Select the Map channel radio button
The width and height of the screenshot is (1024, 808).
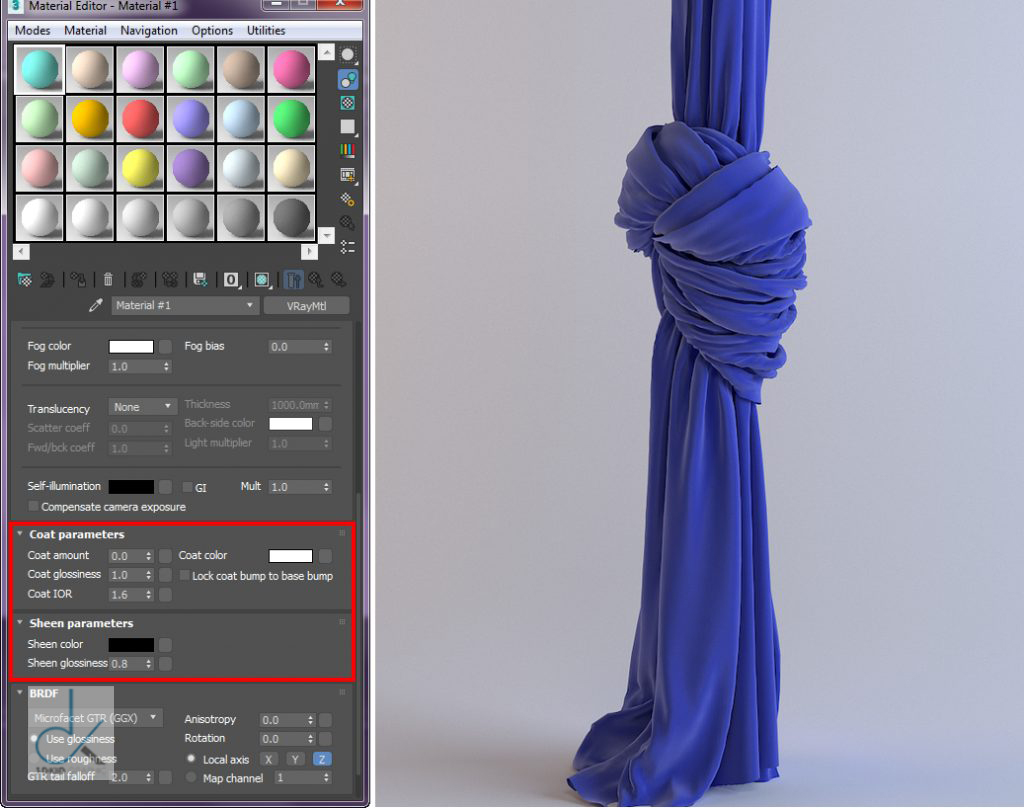(x=191, y=777)
